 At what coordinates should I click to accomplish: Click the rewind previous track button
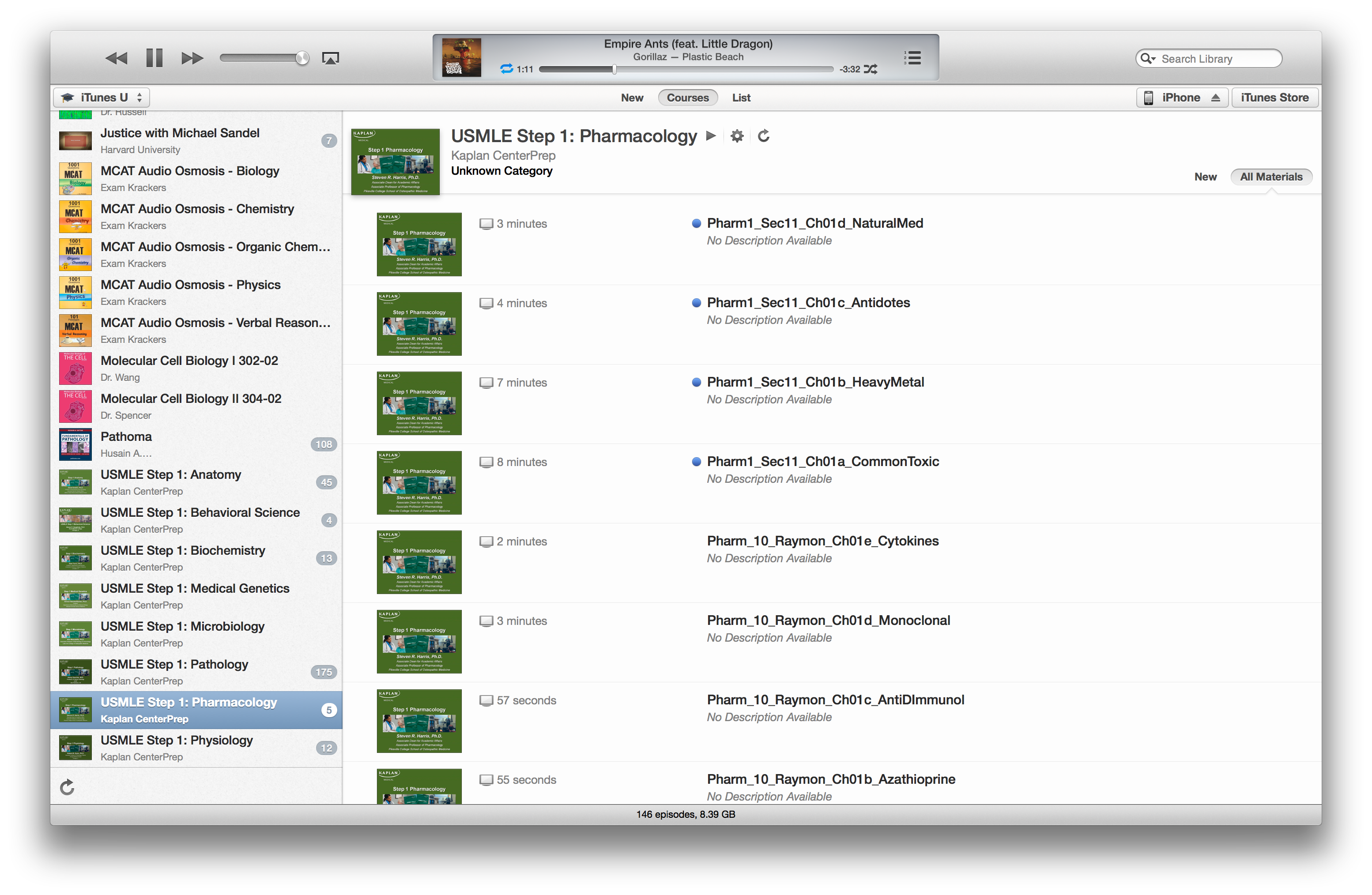click(x=116, y=58)
